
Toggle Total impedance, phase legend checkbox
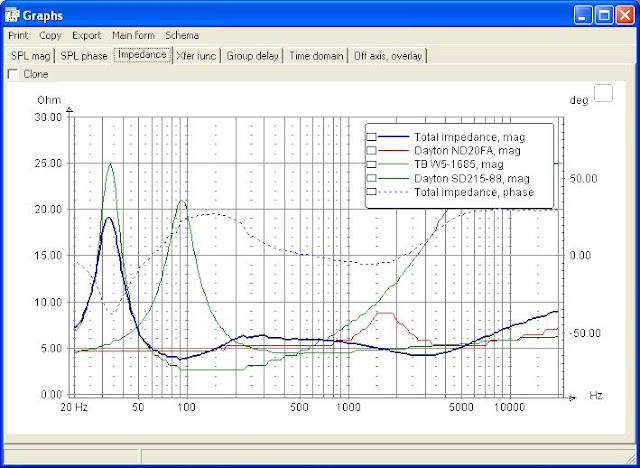(373, 192)
